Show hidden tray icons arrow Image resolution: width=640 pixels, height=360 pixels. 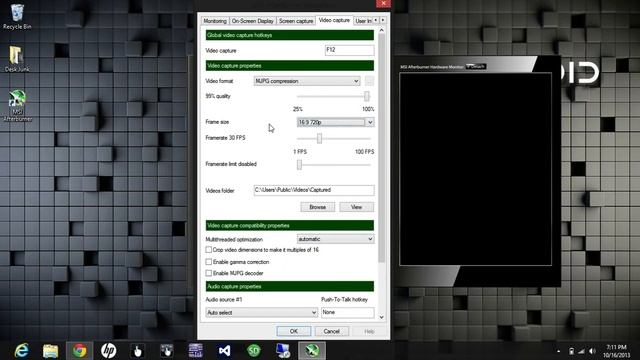click(x=558, y=351)
